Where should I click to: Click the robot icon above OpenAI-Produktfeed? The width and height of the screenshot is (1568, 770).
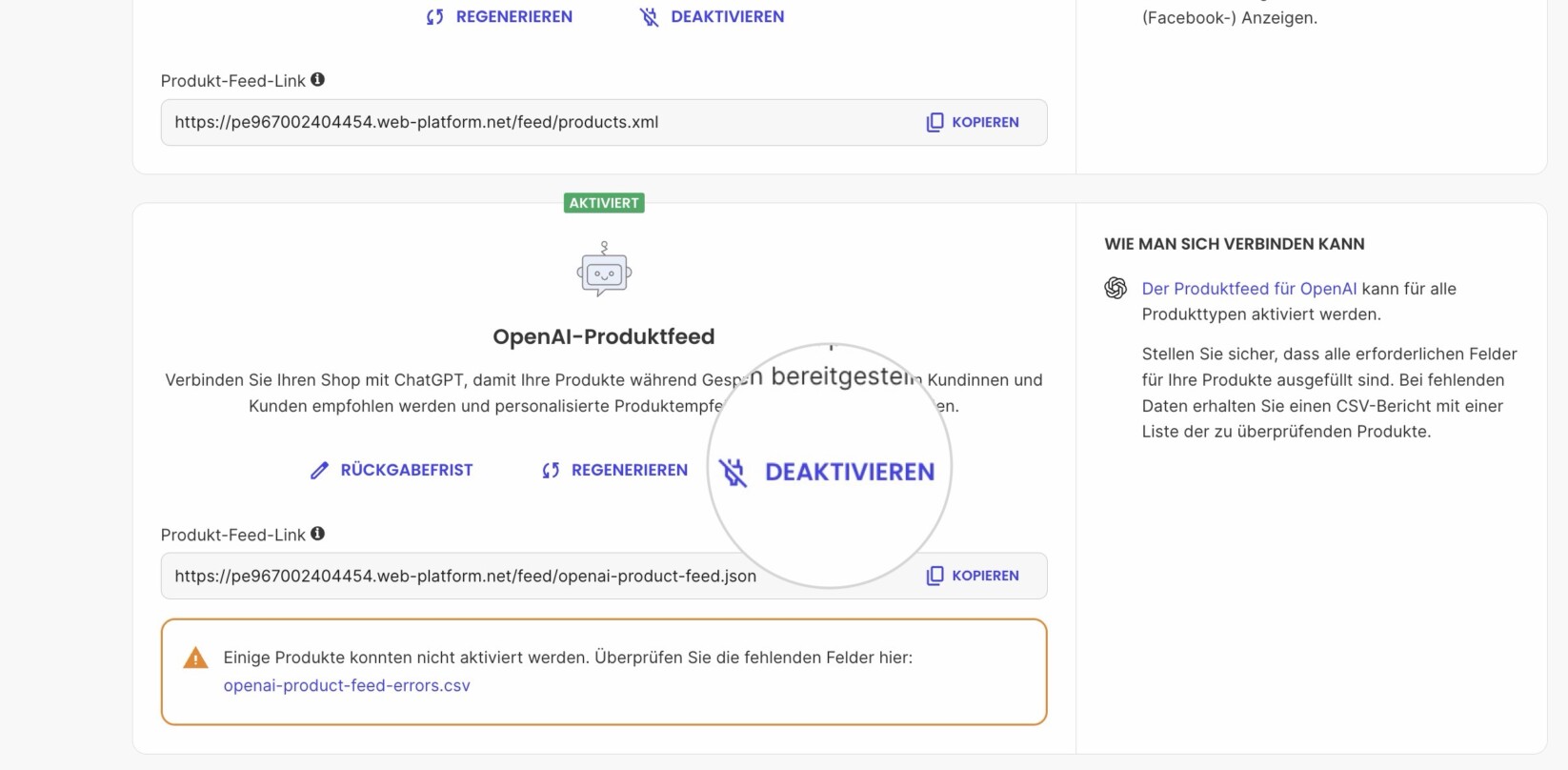[604, 270]
